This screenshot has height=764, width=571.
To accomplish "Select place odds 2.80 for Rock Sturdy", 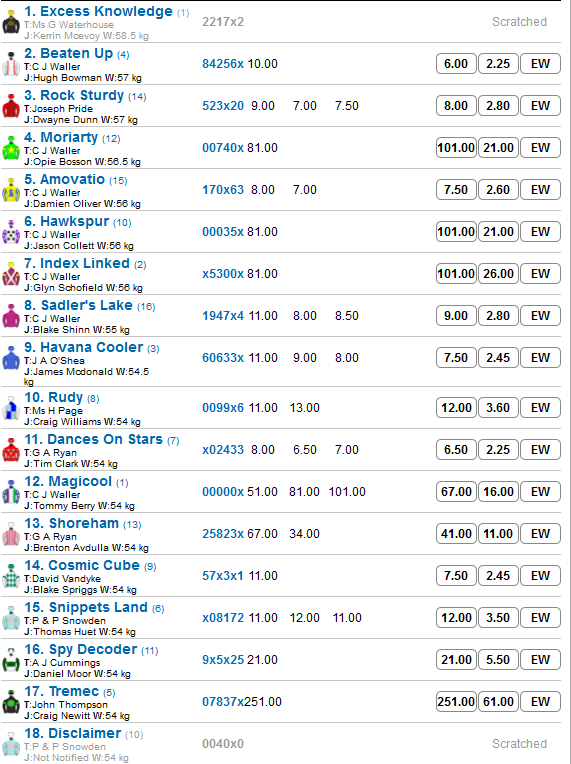I will pos(498,106).
